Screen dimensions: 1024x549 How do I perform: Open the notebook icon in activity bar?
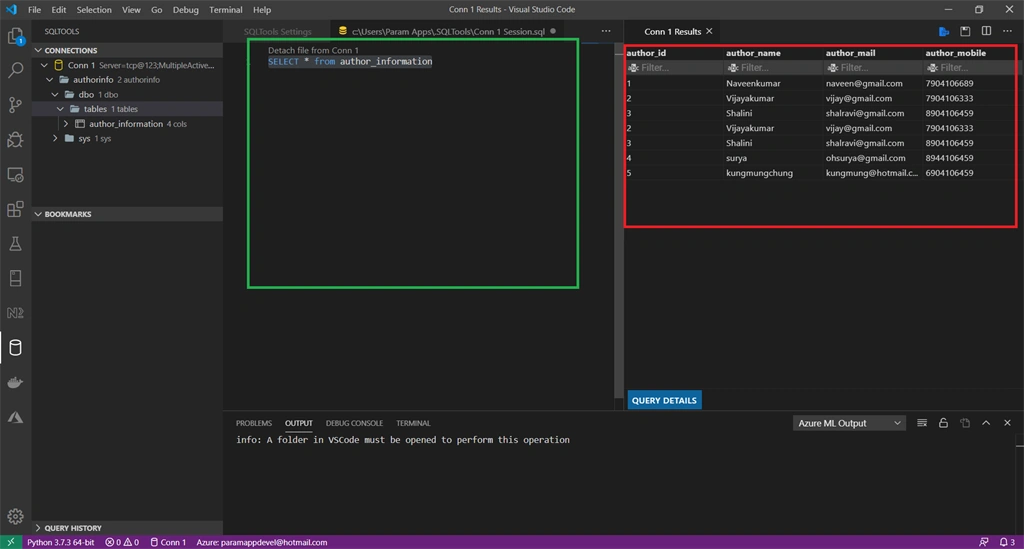point(15,278)
